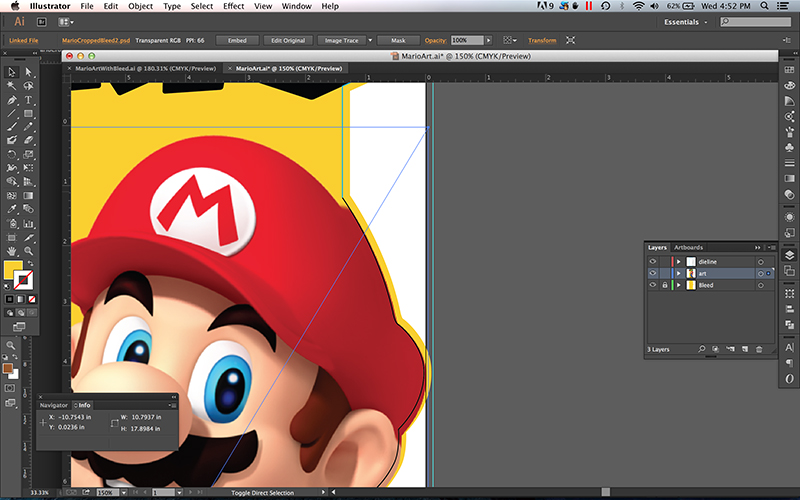
Task: Switch to MarioArtWithBleed.ai document tab
Action: (x=145, y=68)
